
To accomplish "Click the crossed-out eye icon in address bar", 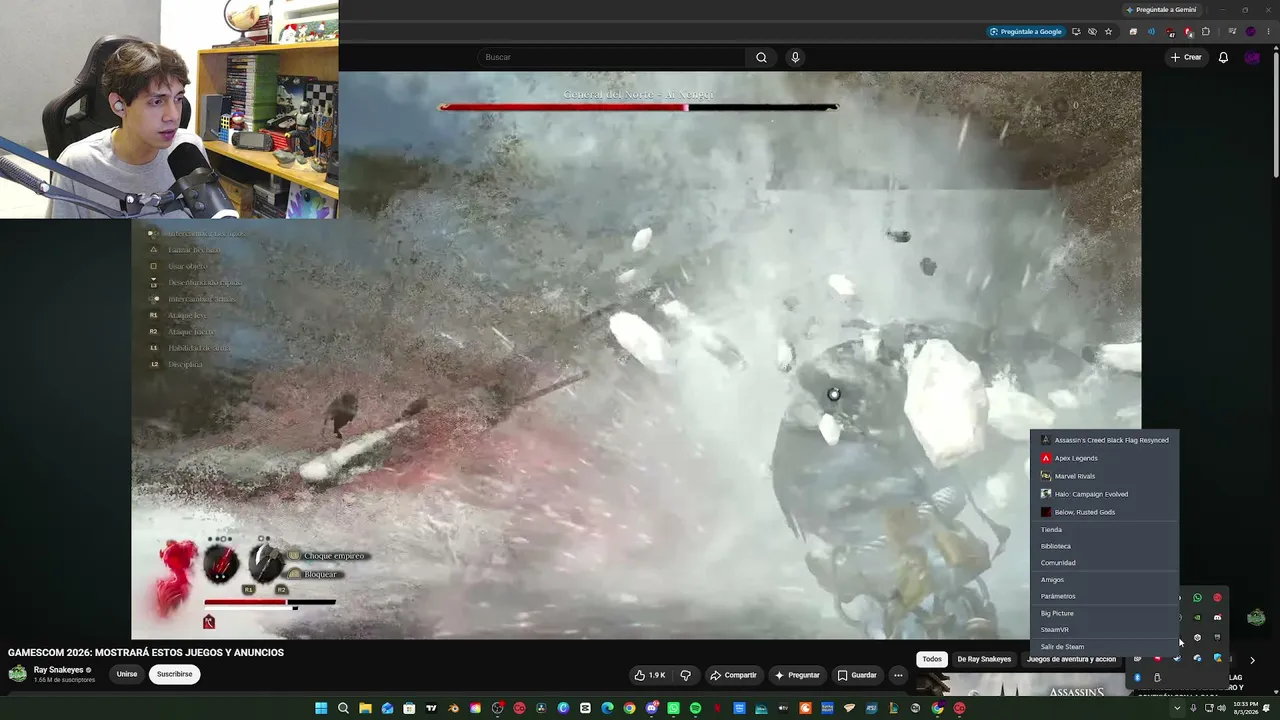I will [1092, 31].
